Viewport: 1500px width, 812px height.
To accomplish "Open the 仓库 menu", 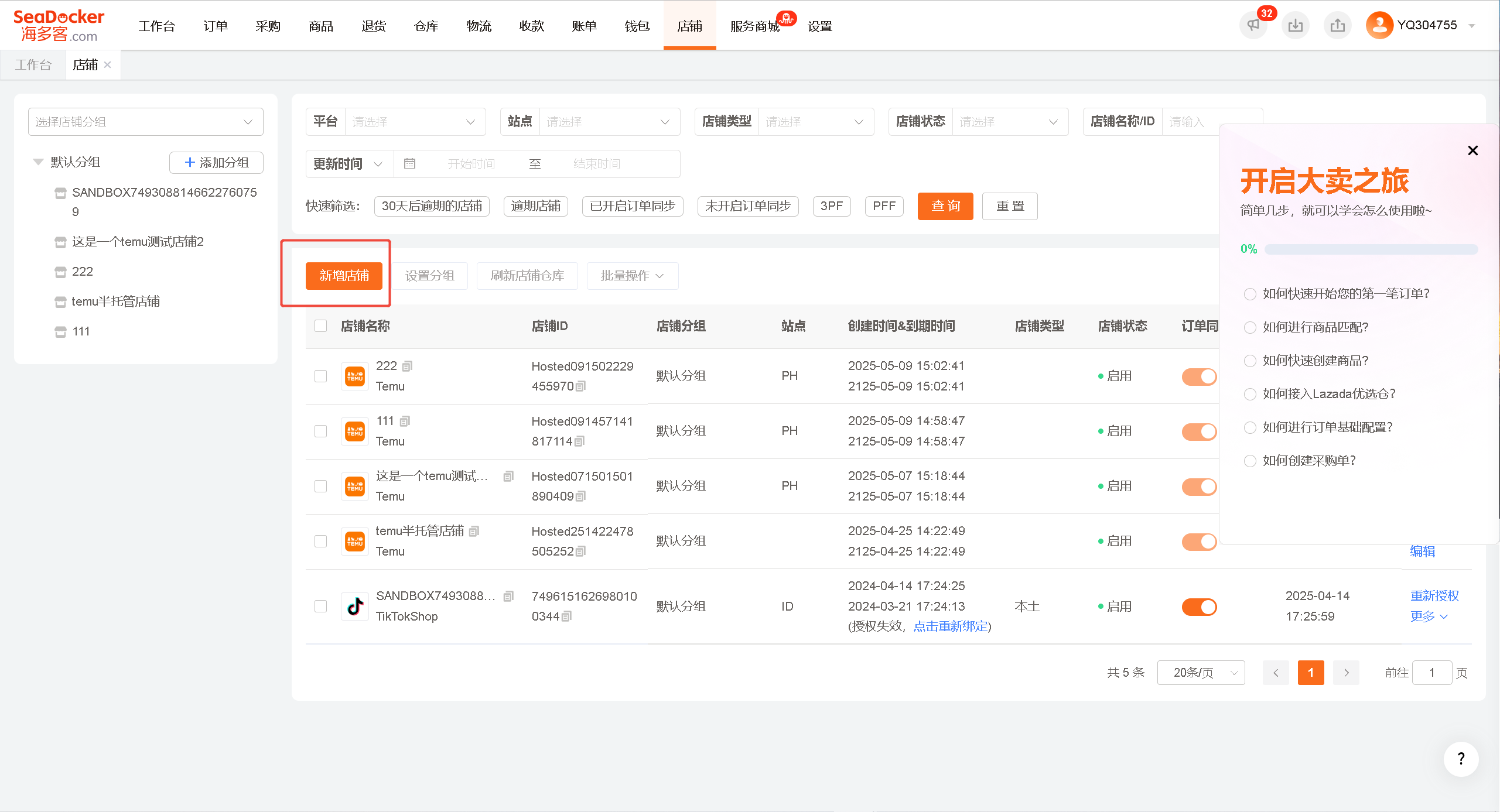I will coord(426,26).
